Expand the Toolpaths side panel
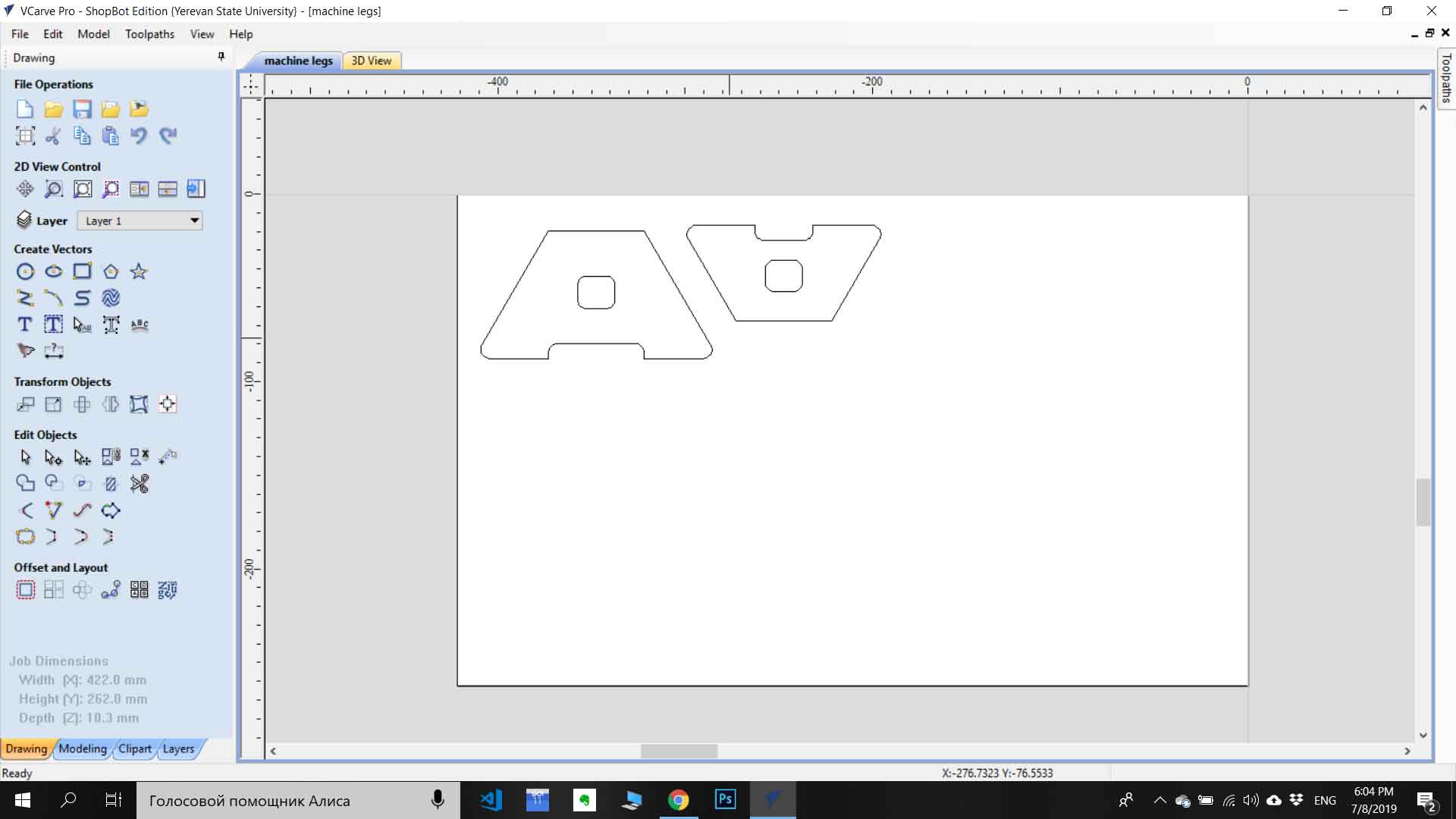Image resolution: width=1456 pixels, height=819 pixels. coord(1446,78)
